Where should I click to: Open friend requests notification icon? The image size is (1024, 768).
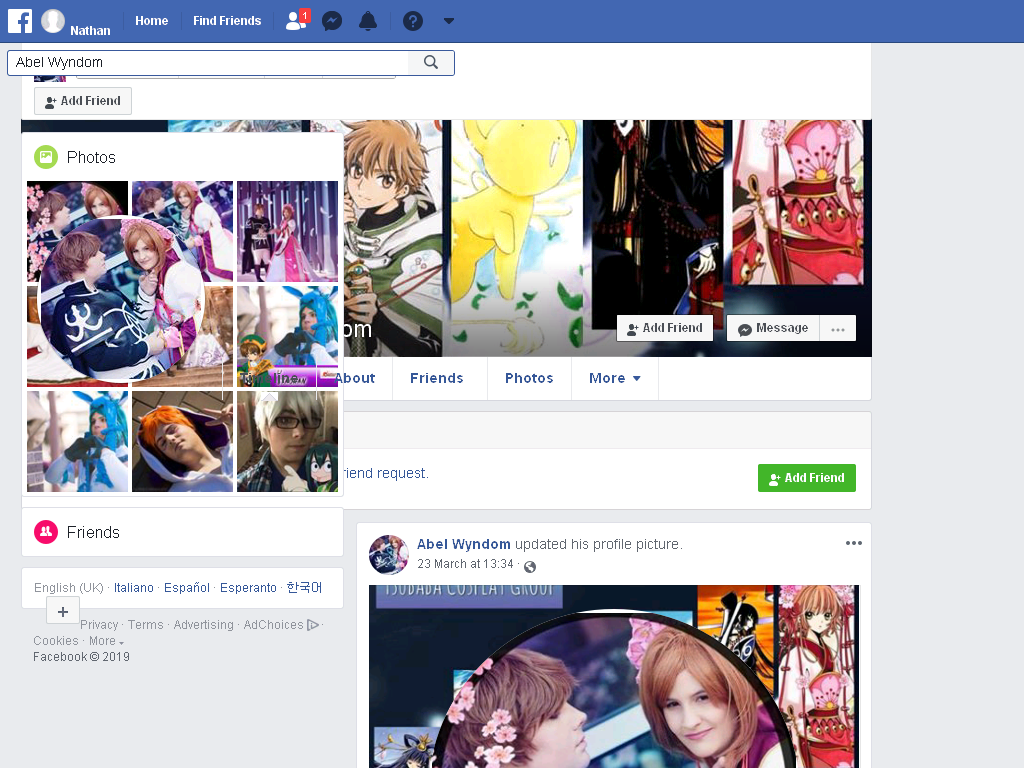pyautogui.click(x=297, y=21)
